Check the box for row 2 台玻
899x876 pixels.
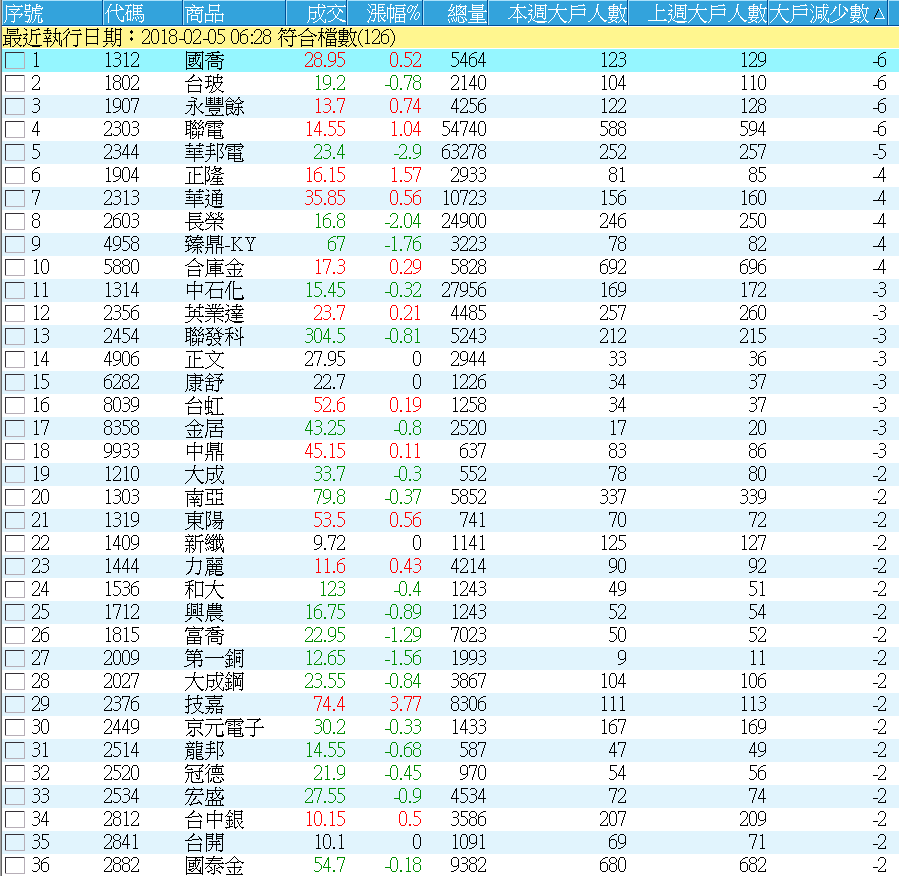(15, 83)
